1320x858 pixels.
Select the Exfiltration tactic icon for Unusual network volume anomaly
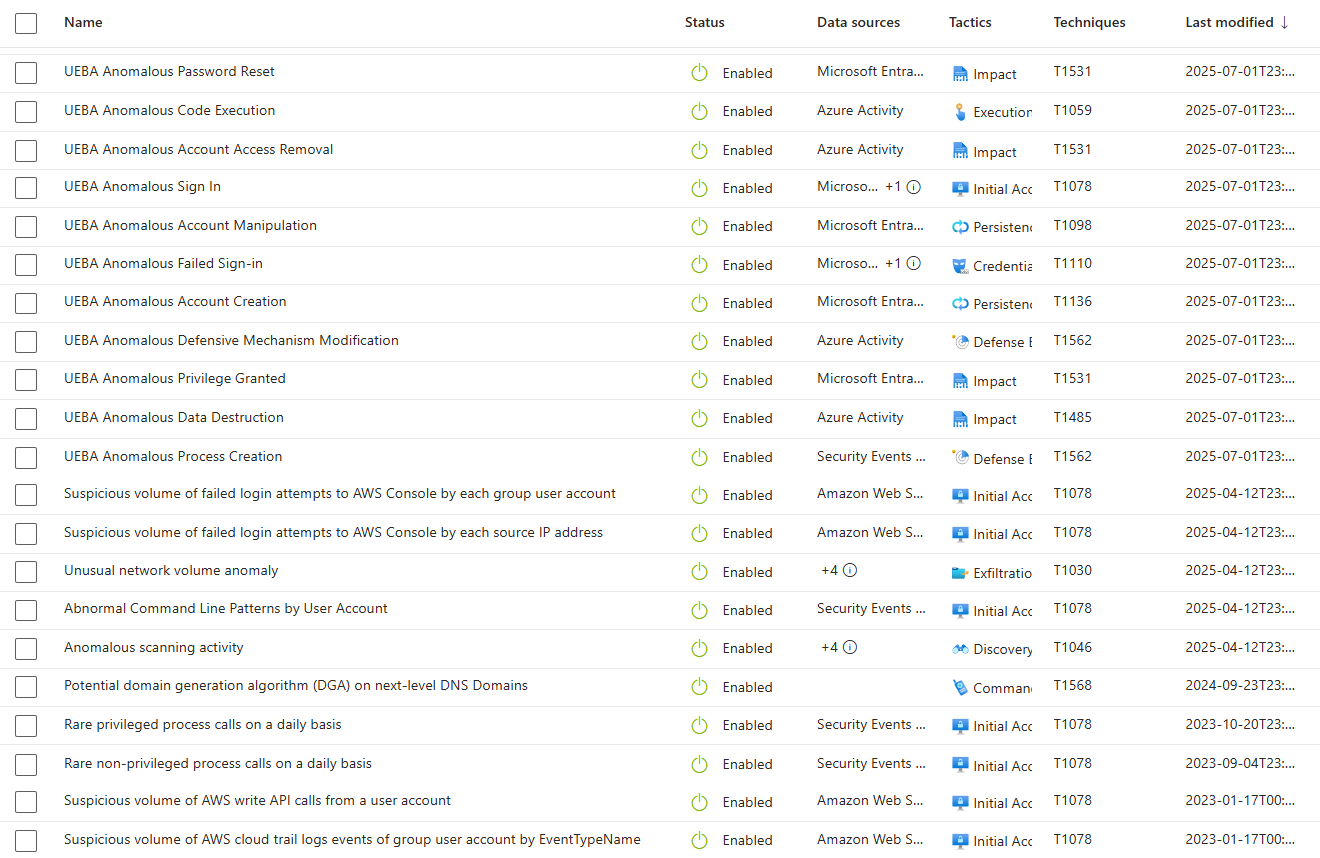point(959,571)
